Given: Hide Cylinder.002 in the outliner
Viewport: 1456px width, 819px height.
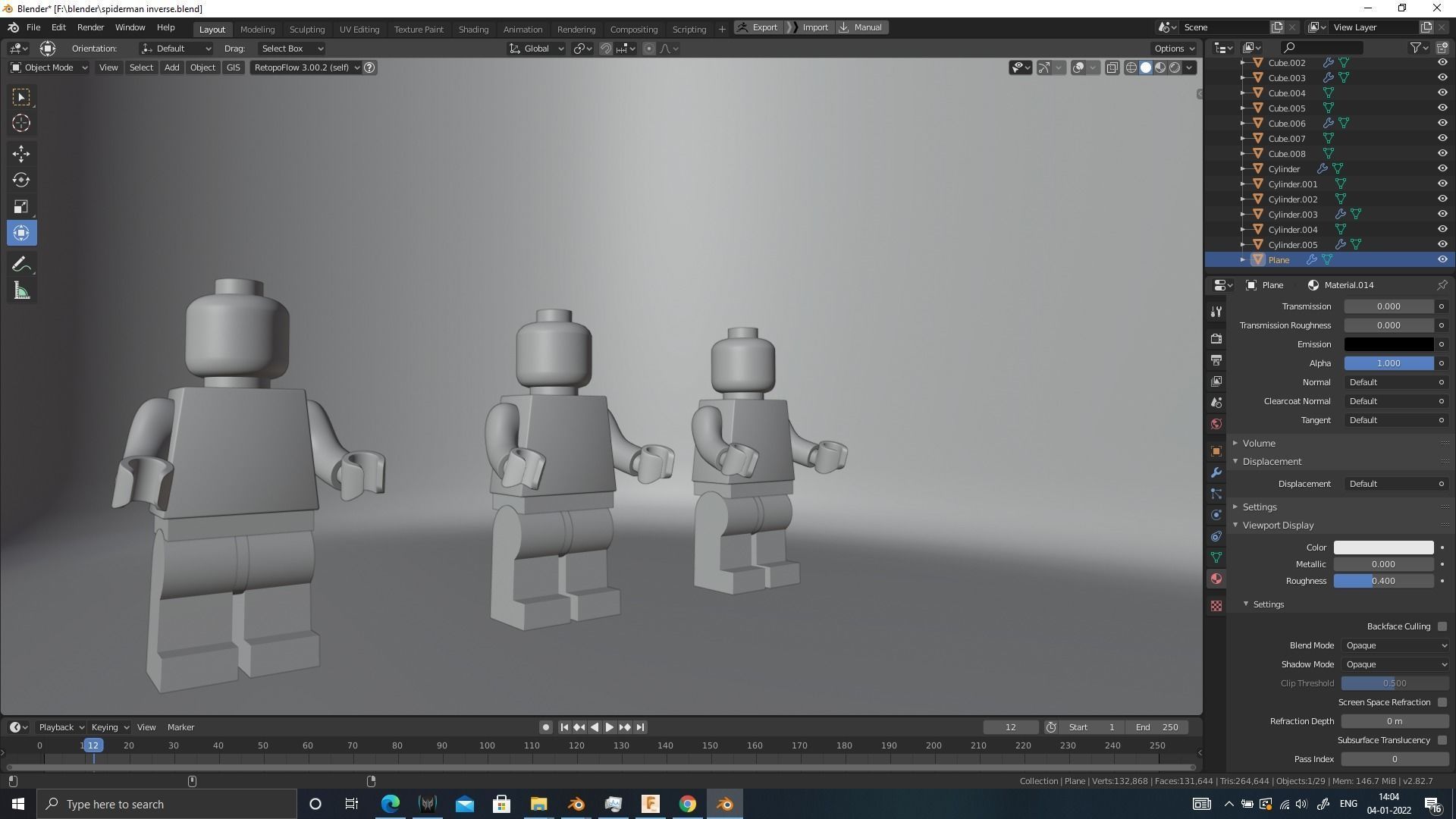Looking at the screenshot, I should [1442, 199].
